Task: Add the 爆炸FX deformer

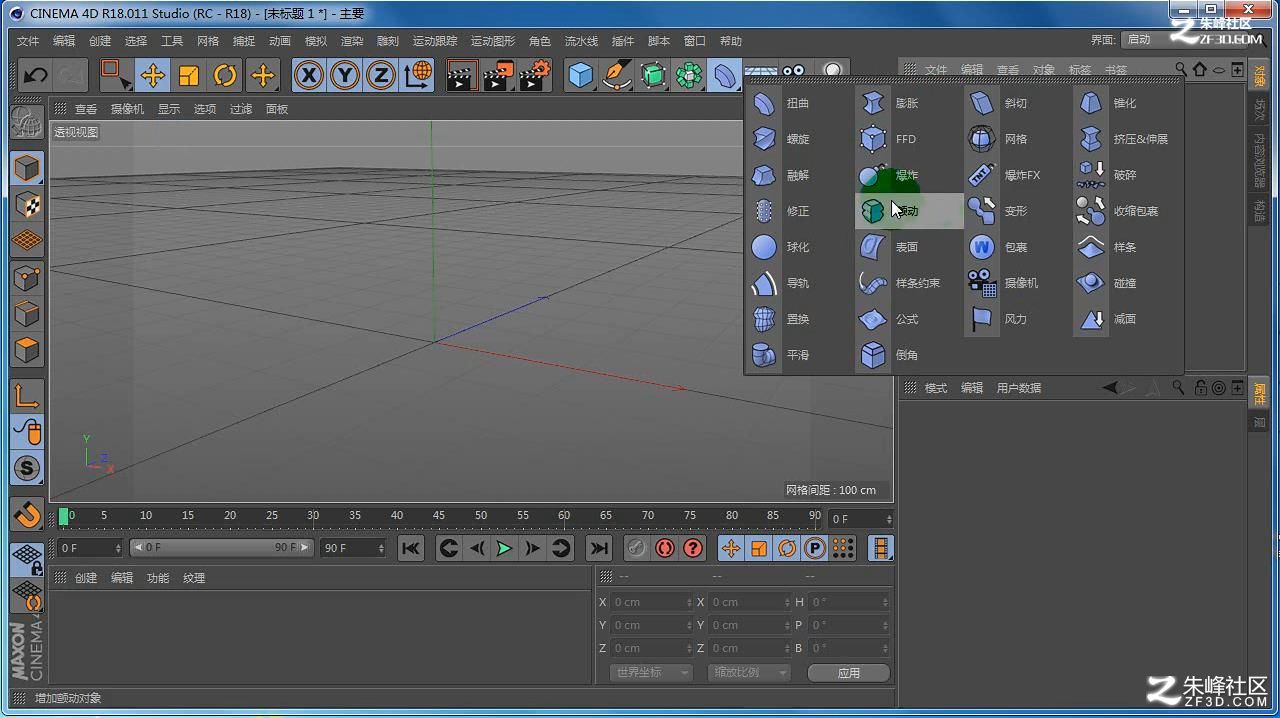Action: [x=1006, y=175]
